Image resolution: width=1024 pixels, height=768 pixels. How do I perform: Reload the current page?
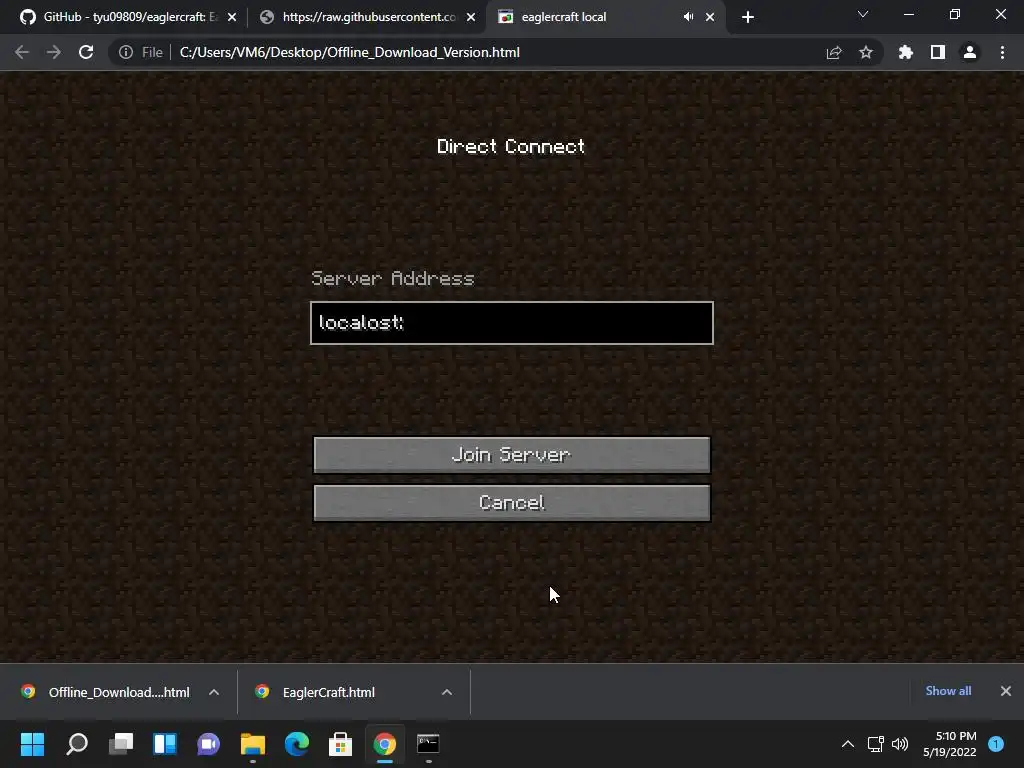[x=86, y=52]
